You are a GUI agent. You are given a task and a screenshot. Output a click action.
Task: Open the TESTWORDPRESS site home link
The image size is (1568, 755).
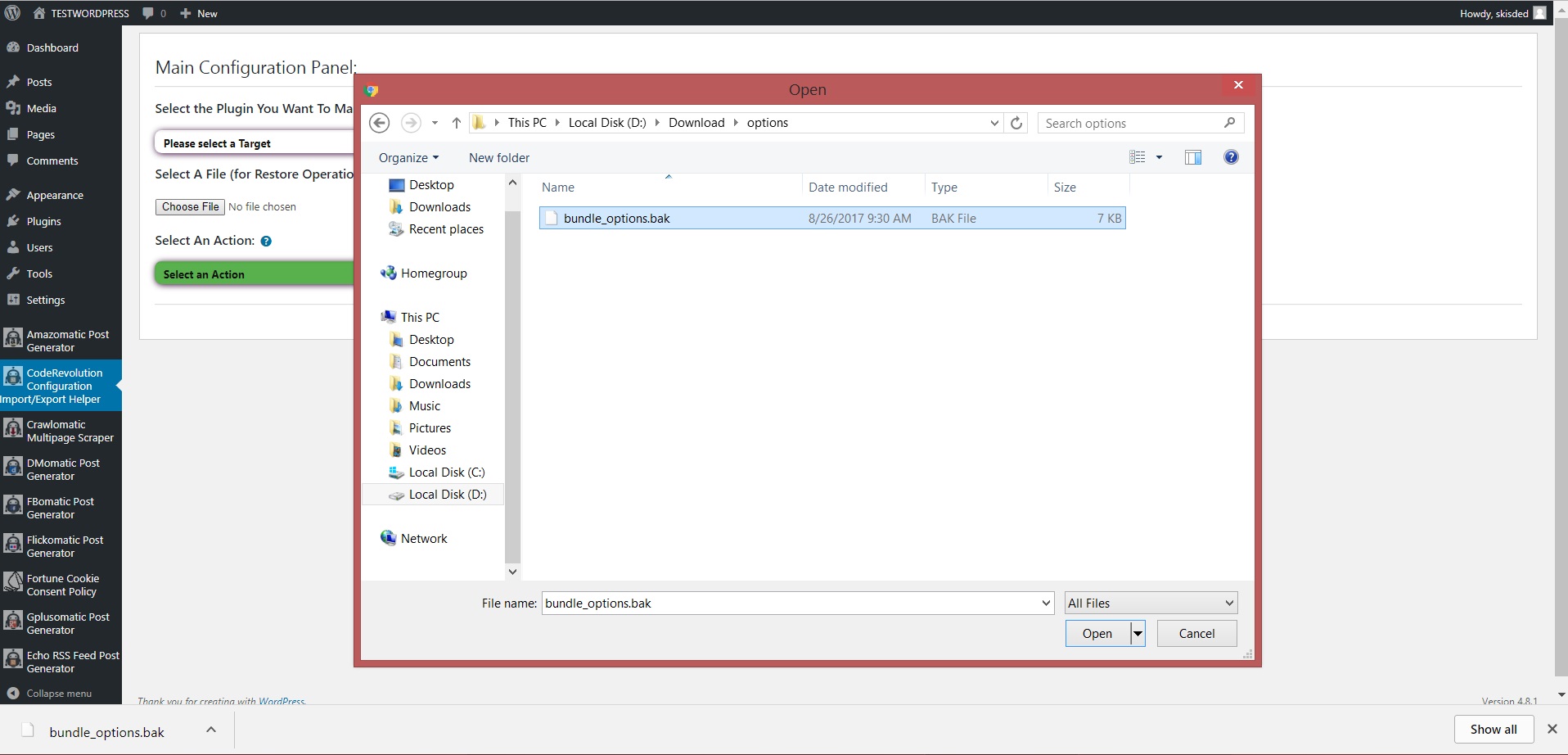(80, 13)
